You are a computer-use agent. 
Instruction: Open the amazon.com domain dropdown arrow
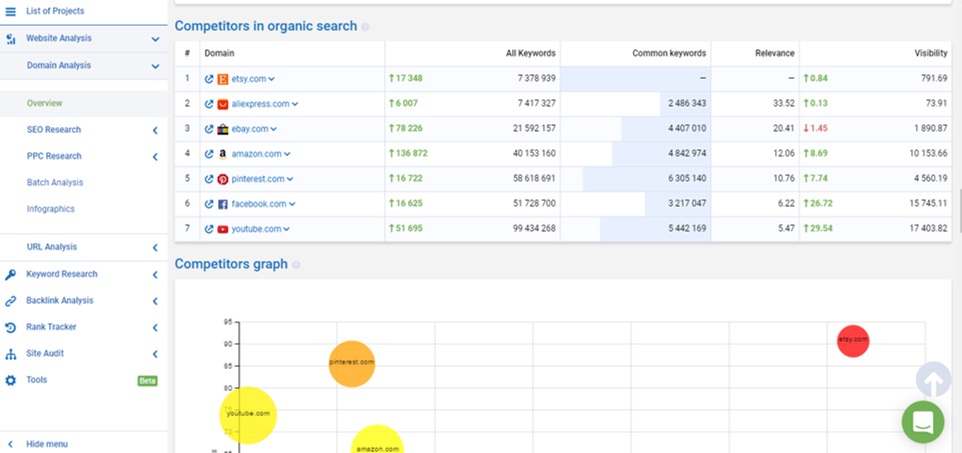287,155
